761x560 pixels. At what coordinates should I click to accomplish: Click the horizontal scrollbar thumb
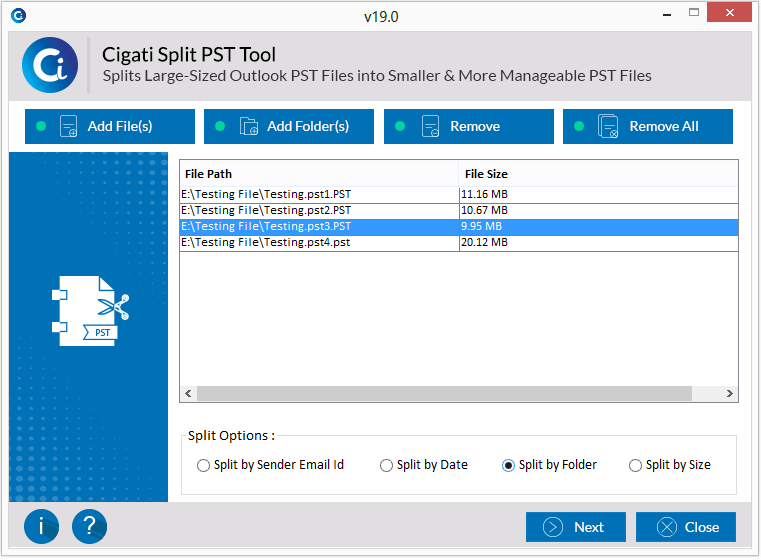[444, 394]
